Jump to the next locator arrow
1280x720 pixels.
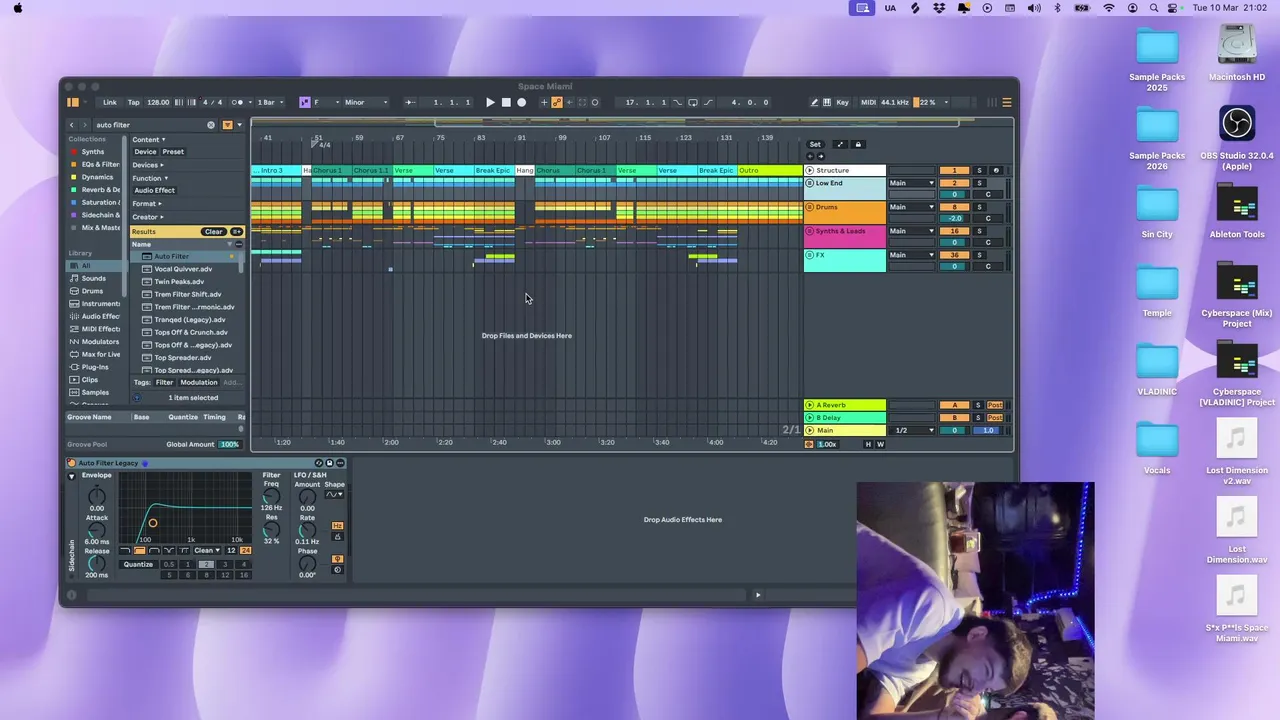pos(821,156)
